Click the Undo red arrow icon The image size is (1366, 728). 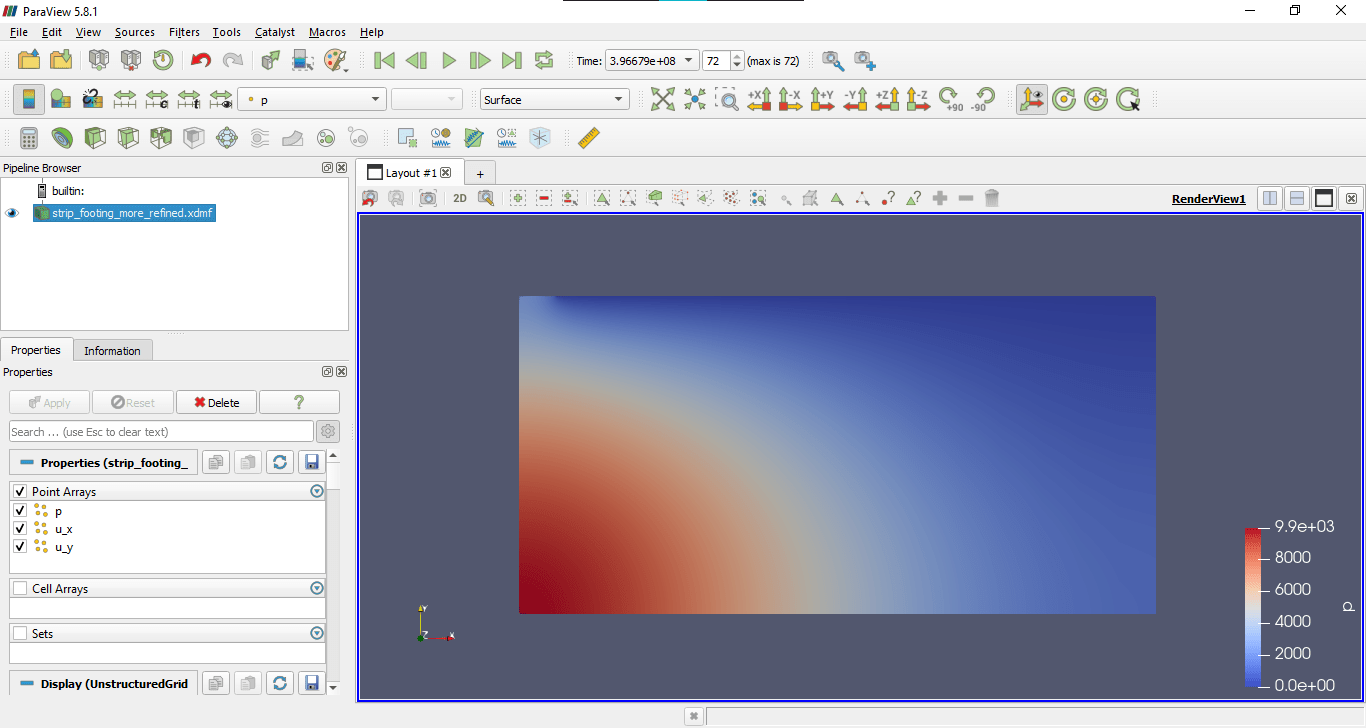coord(201,60)
